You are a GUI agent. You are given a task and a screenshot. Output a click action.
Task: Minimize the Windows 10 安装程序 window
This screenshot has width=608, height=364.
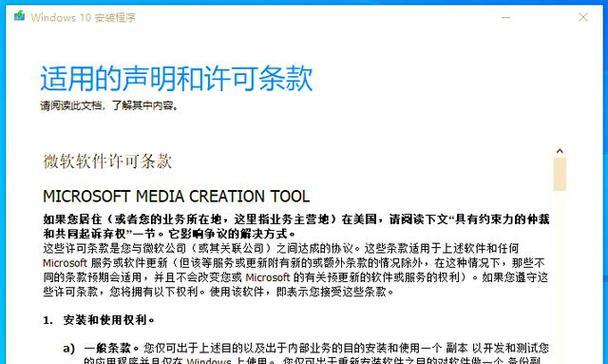coord(506,17)
